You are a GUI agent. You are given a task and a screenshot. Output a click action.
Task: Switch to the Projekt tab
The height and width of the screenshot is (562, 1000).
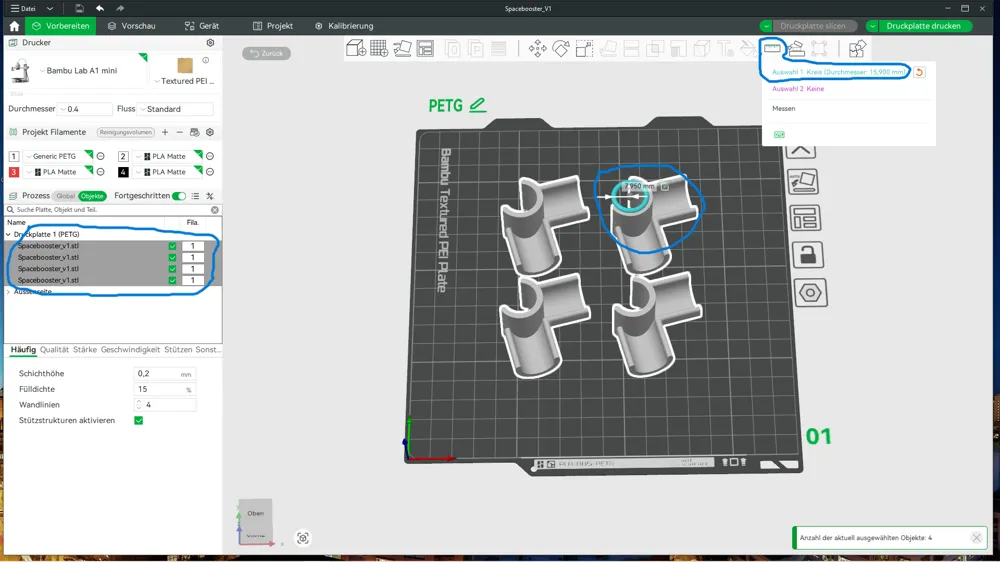pos(273,26)
